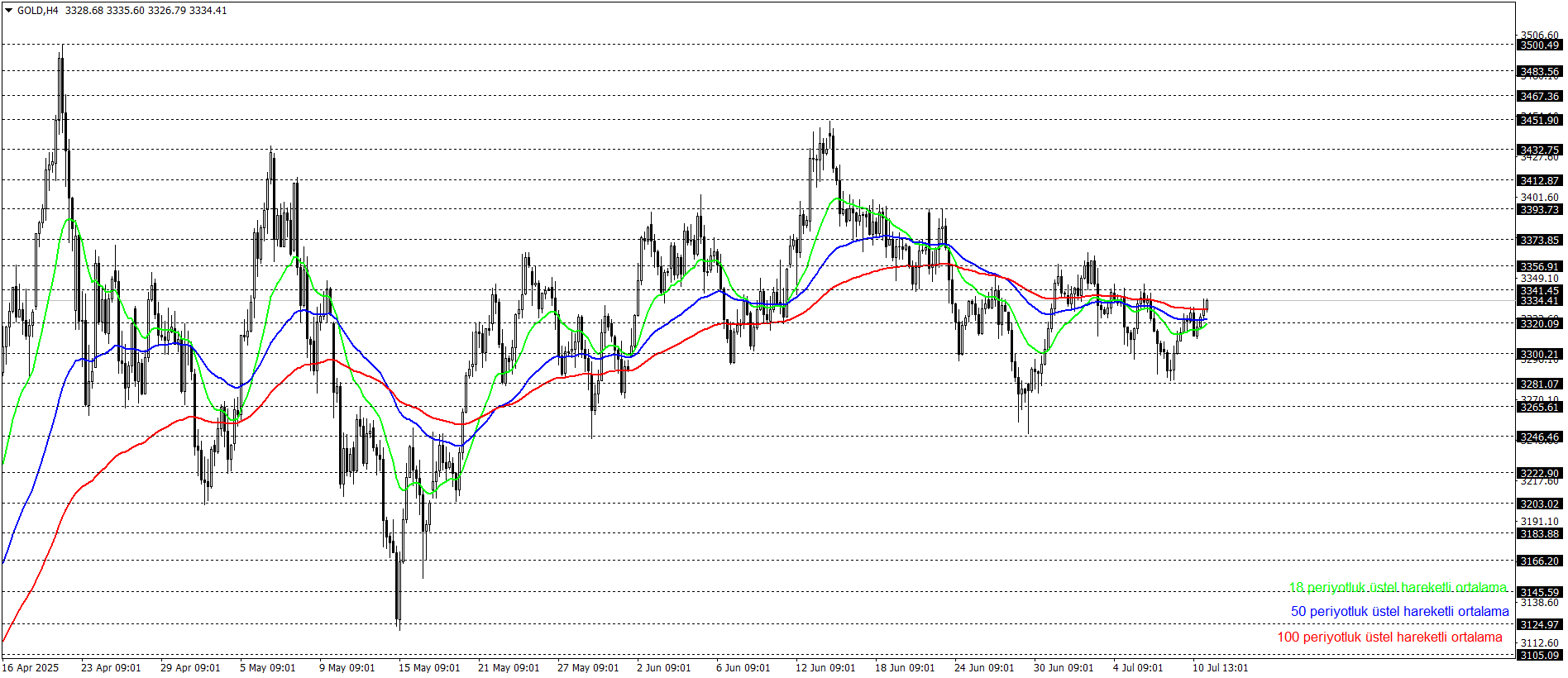Click the 3191.10 axis scale value
1568x678 pixels.
(1540, 522)
